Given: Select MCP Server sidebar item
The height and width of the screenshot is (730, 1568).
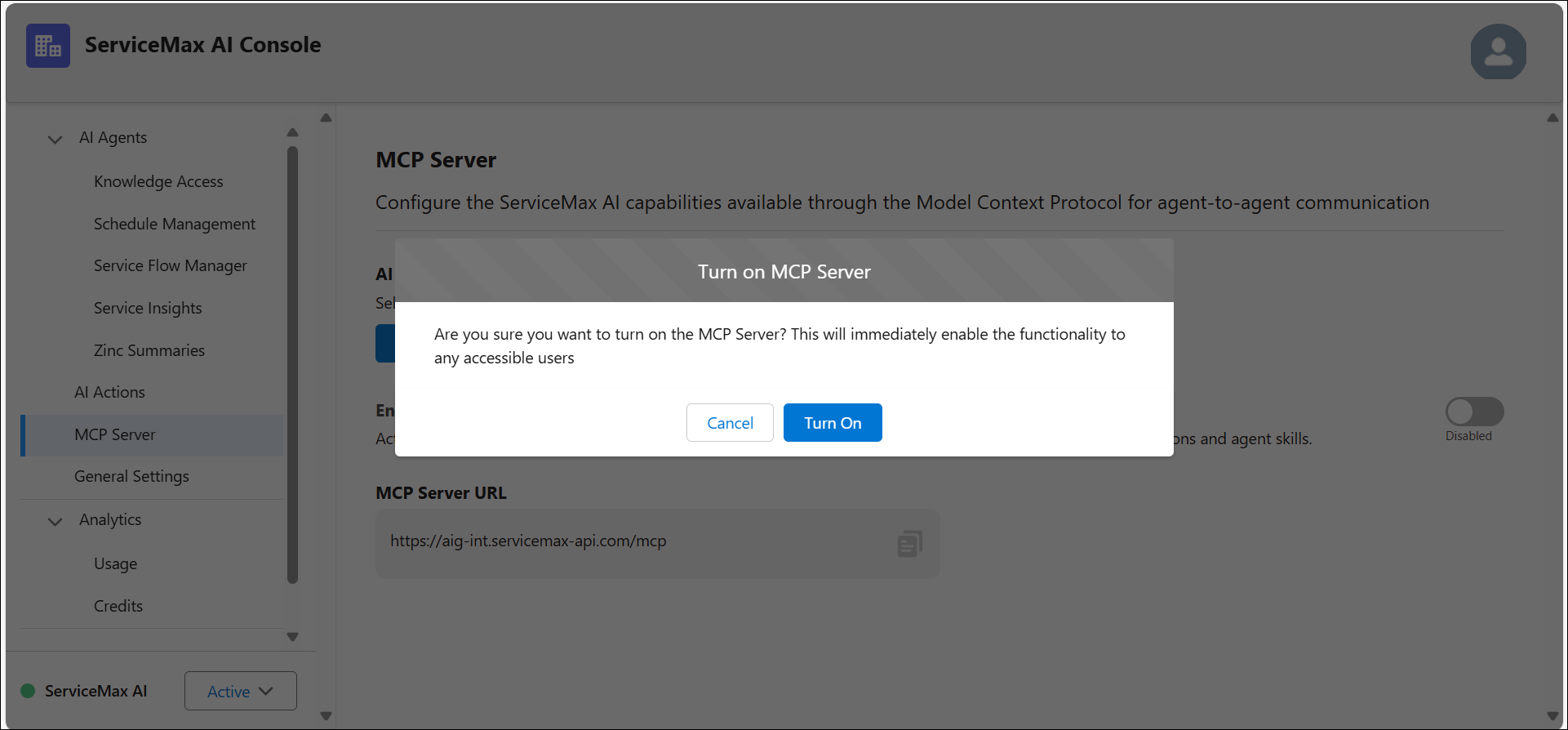Looking at the screenshot, I should click(152, 434).
